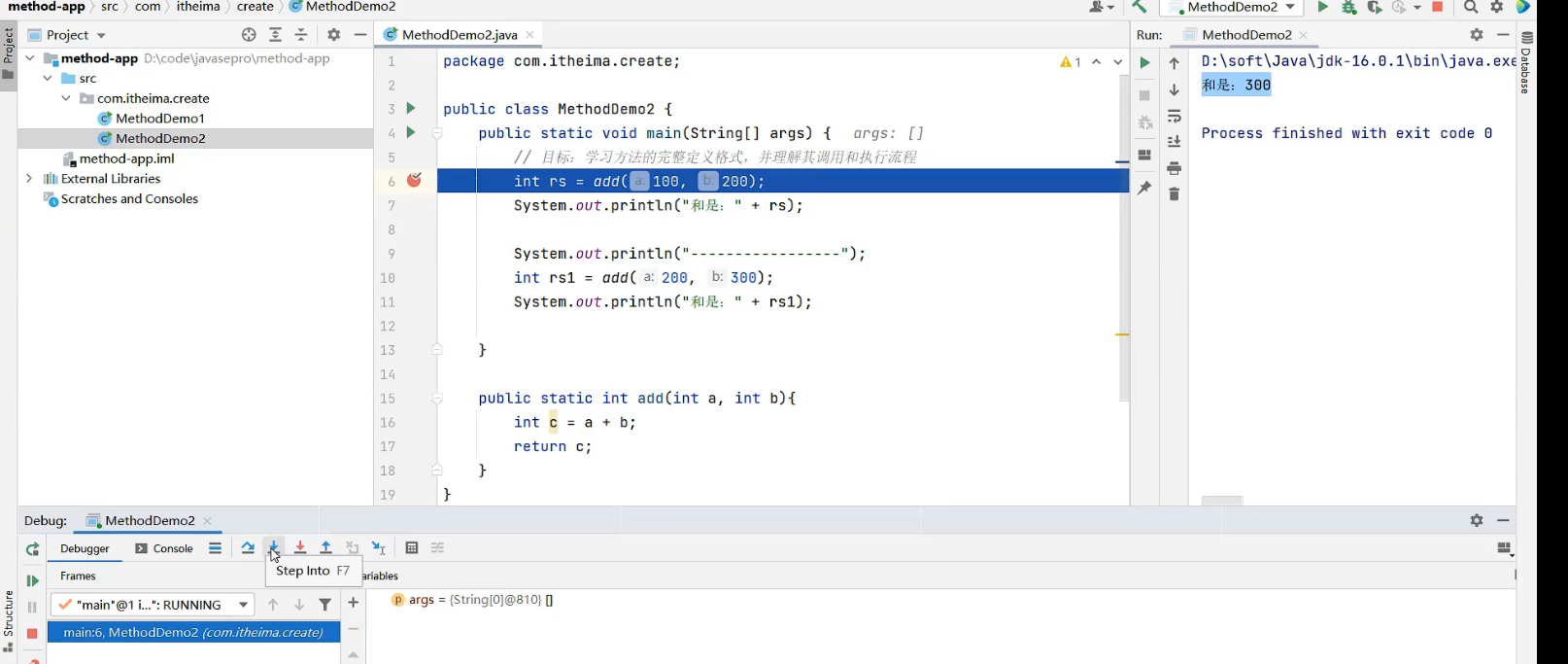Rerun the MethodDemo2 debug session
Screen dimensions: 1568x664
32,549
